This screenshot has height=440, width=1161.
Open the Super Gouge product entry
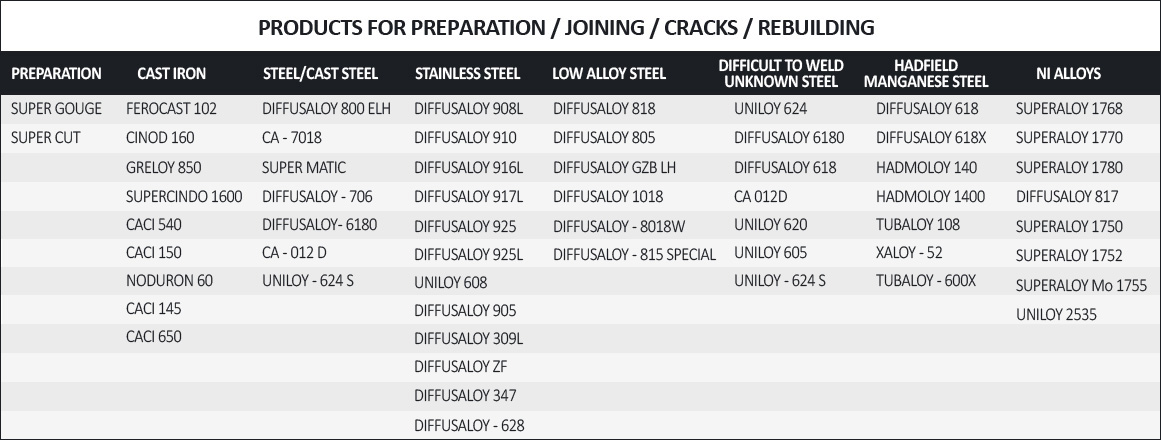57,108
